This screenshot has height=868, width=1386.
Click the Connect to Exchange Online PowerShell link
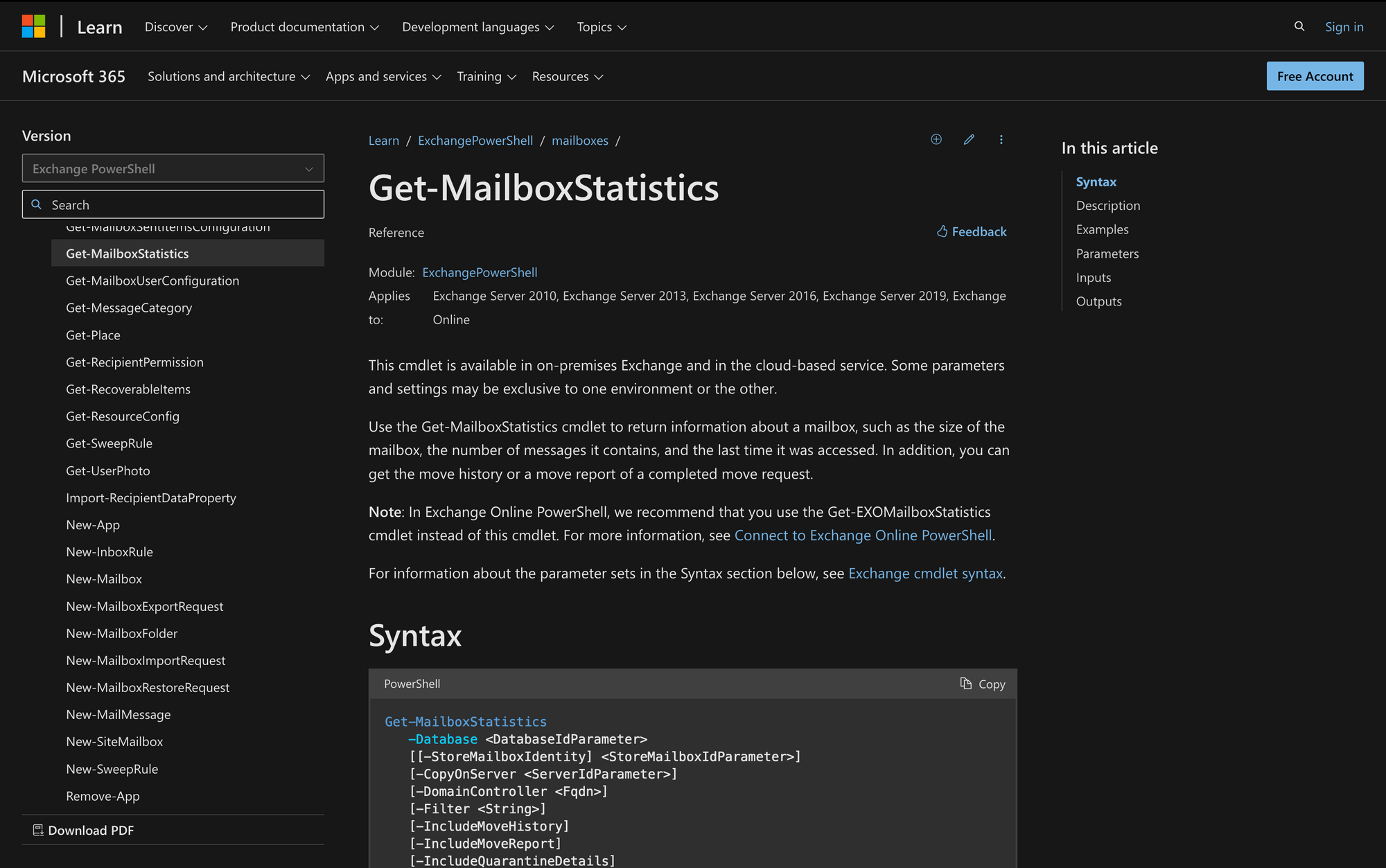point(862,534)
